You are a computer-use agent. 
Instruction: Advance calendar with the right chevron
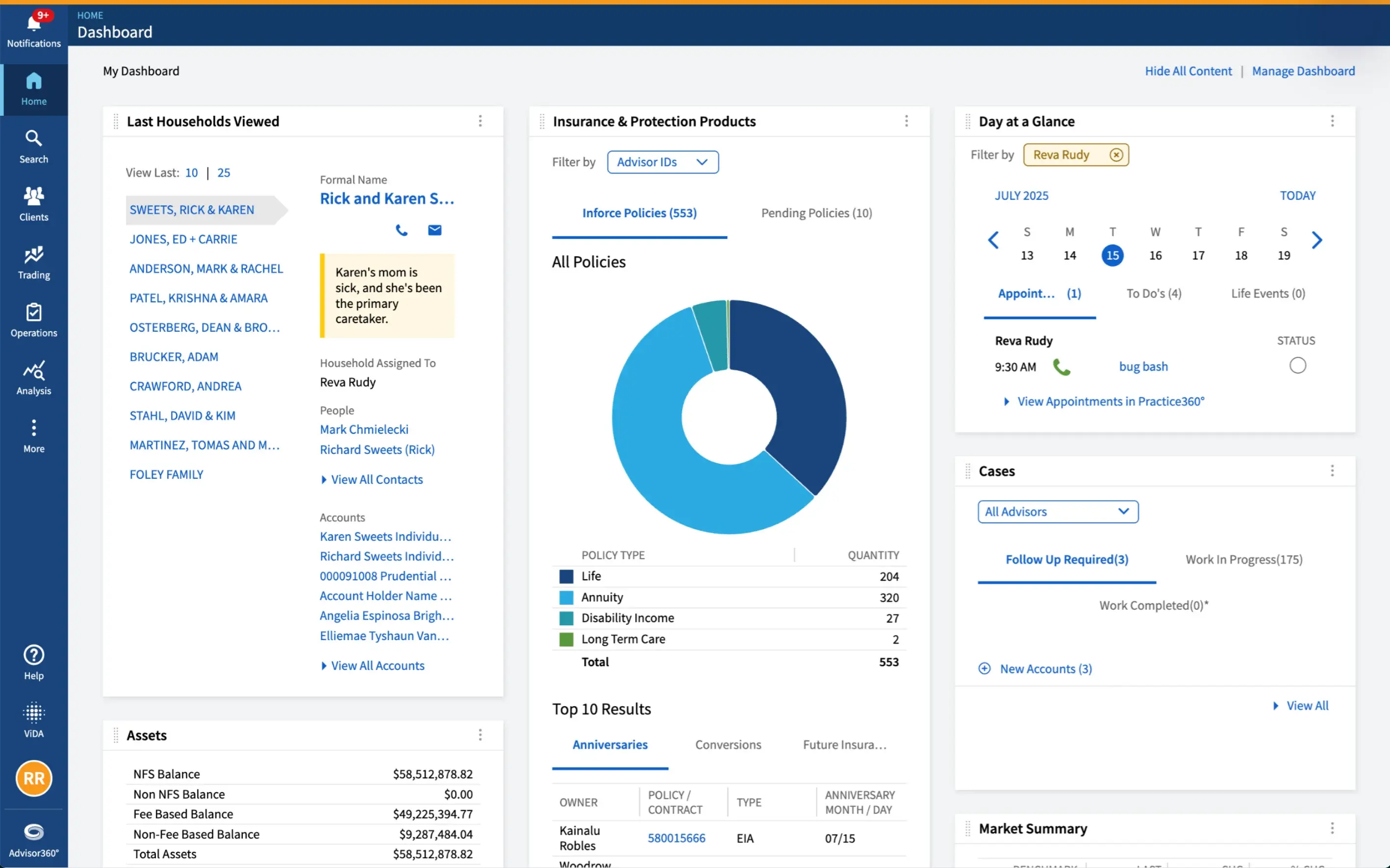click(x=1317, y=240)
